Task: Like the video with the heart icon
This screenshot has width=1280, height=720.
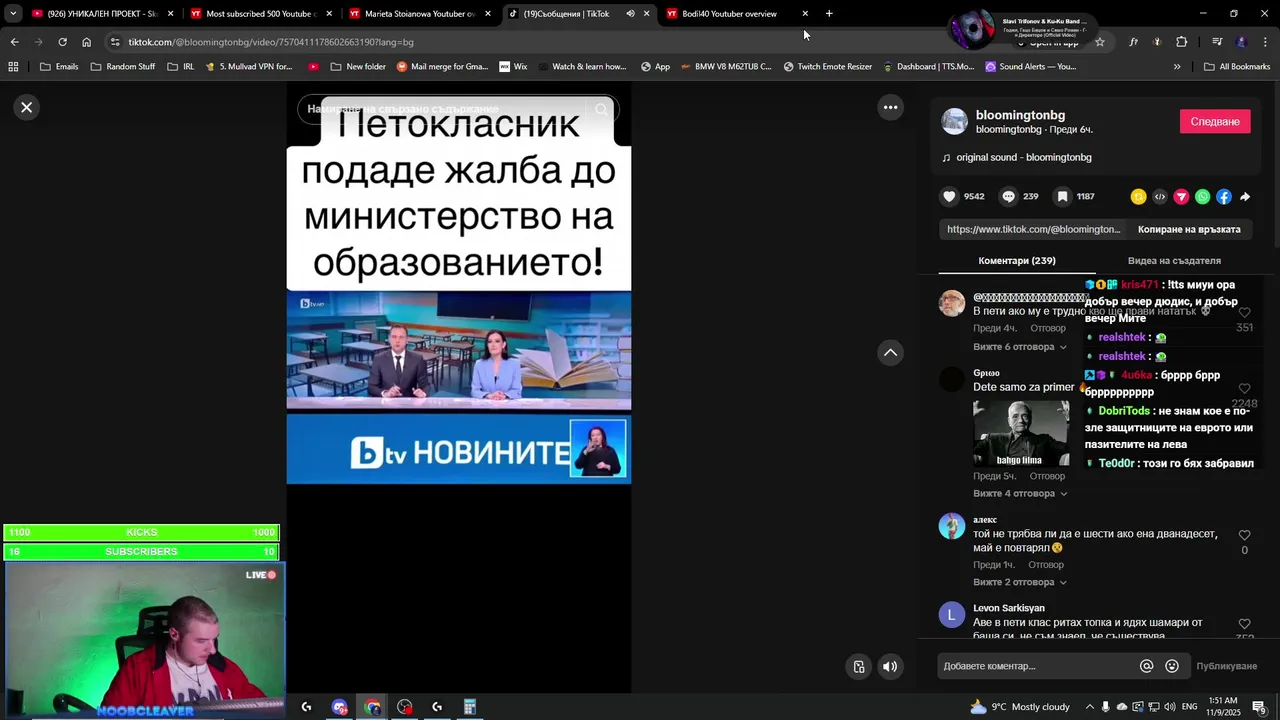Action: pyautogui.click(x=950, y=197)
